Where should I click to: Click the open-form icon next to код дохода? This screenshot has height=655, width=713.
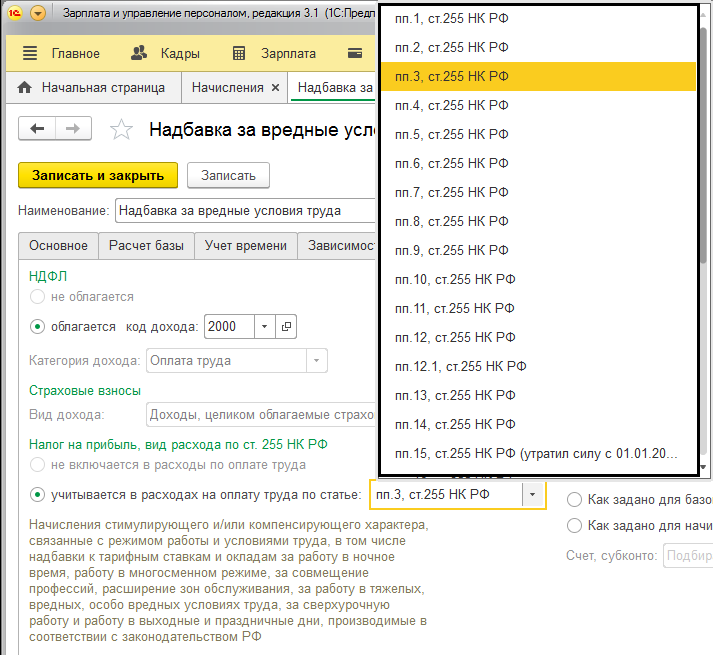[286, 327]
